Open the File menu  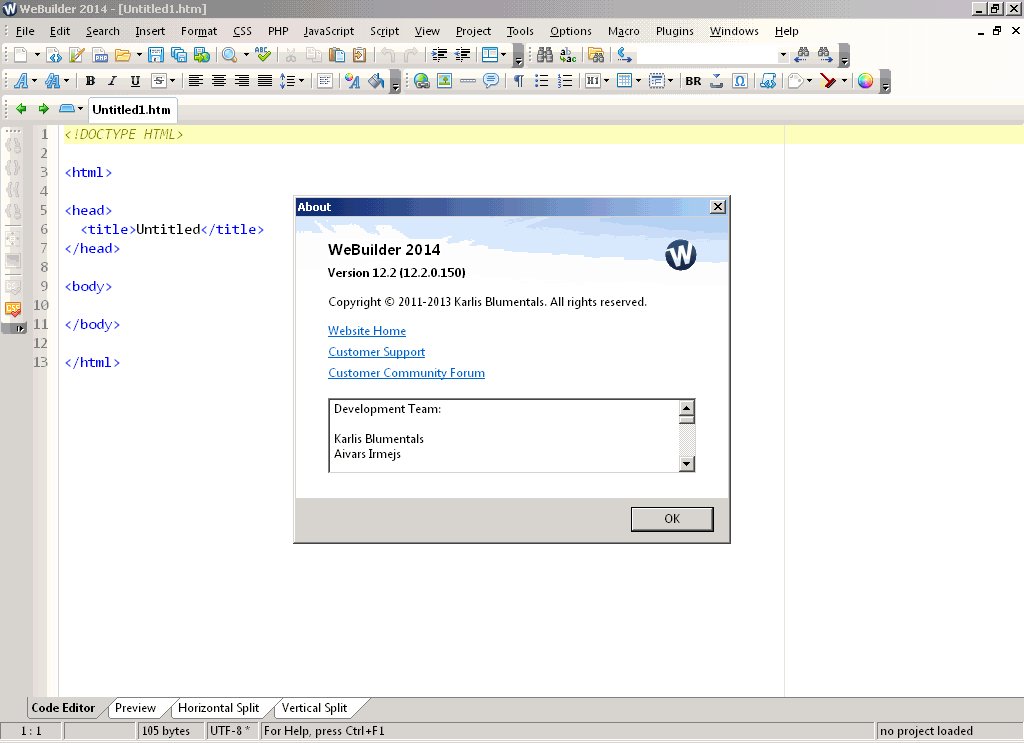point(25,31)
